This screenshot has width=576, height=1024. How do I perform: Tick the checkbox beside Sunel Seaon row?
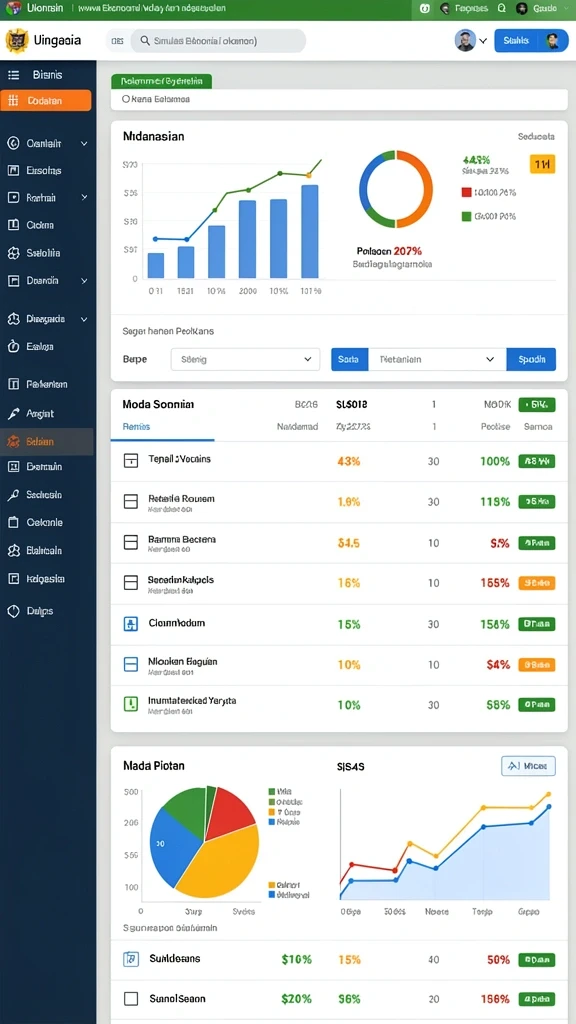(131, 999)
